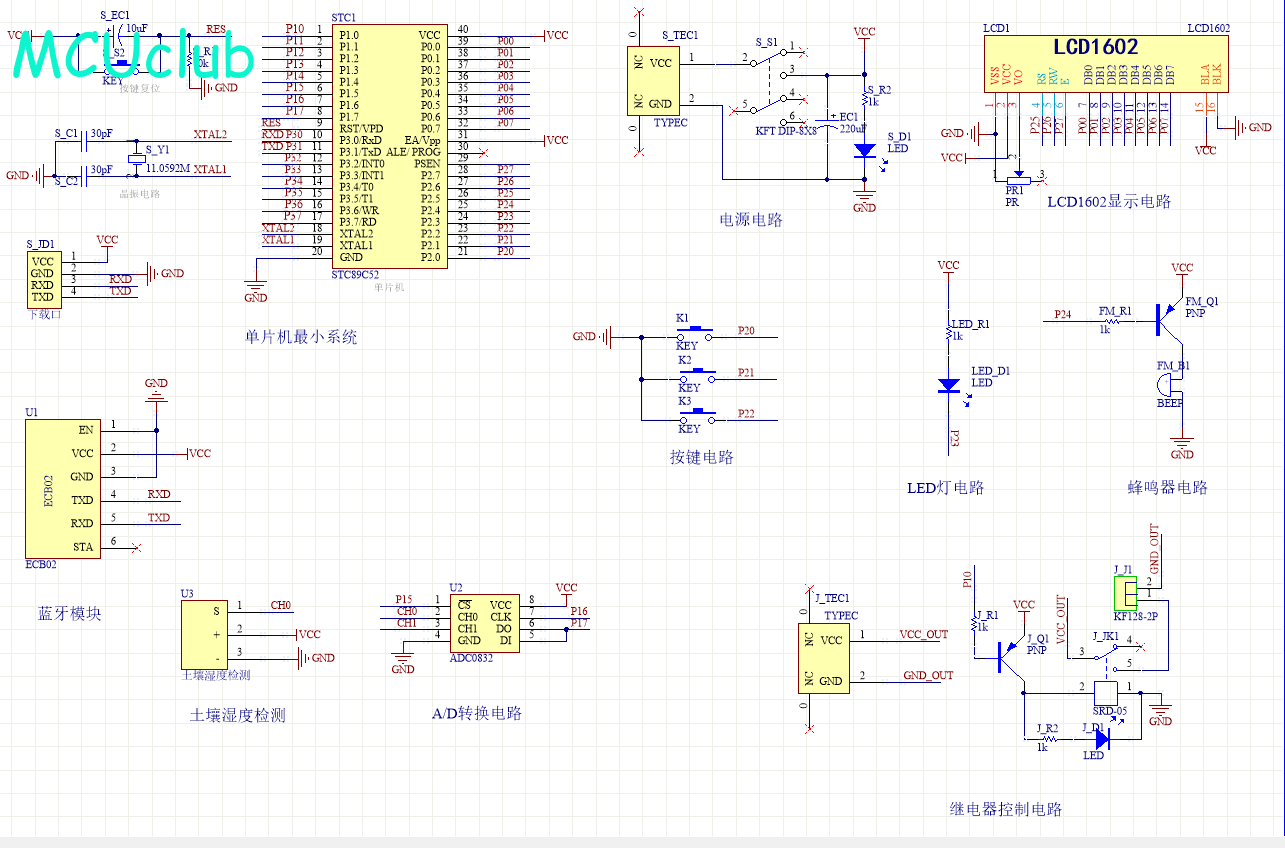Click the U3 soil humidity sensor block

(x=201, y=633)
